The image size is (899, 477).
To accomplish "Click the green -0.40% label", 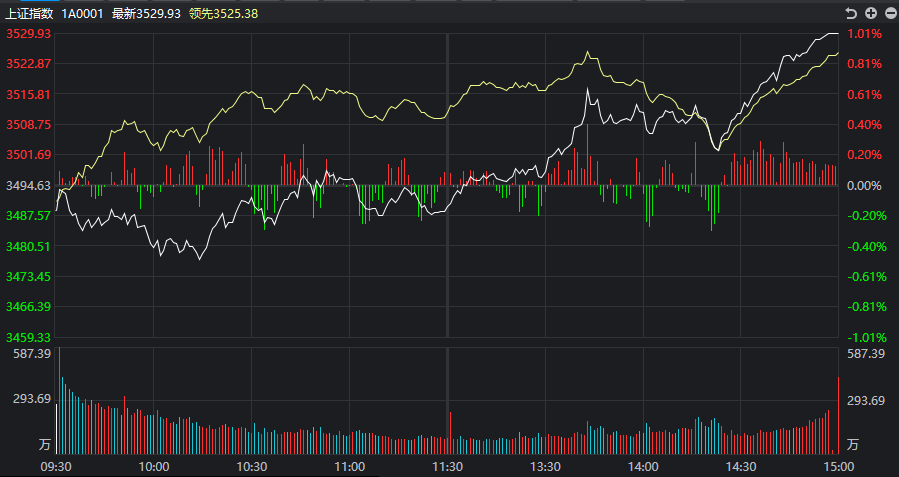I will click(x=867, y=246).
